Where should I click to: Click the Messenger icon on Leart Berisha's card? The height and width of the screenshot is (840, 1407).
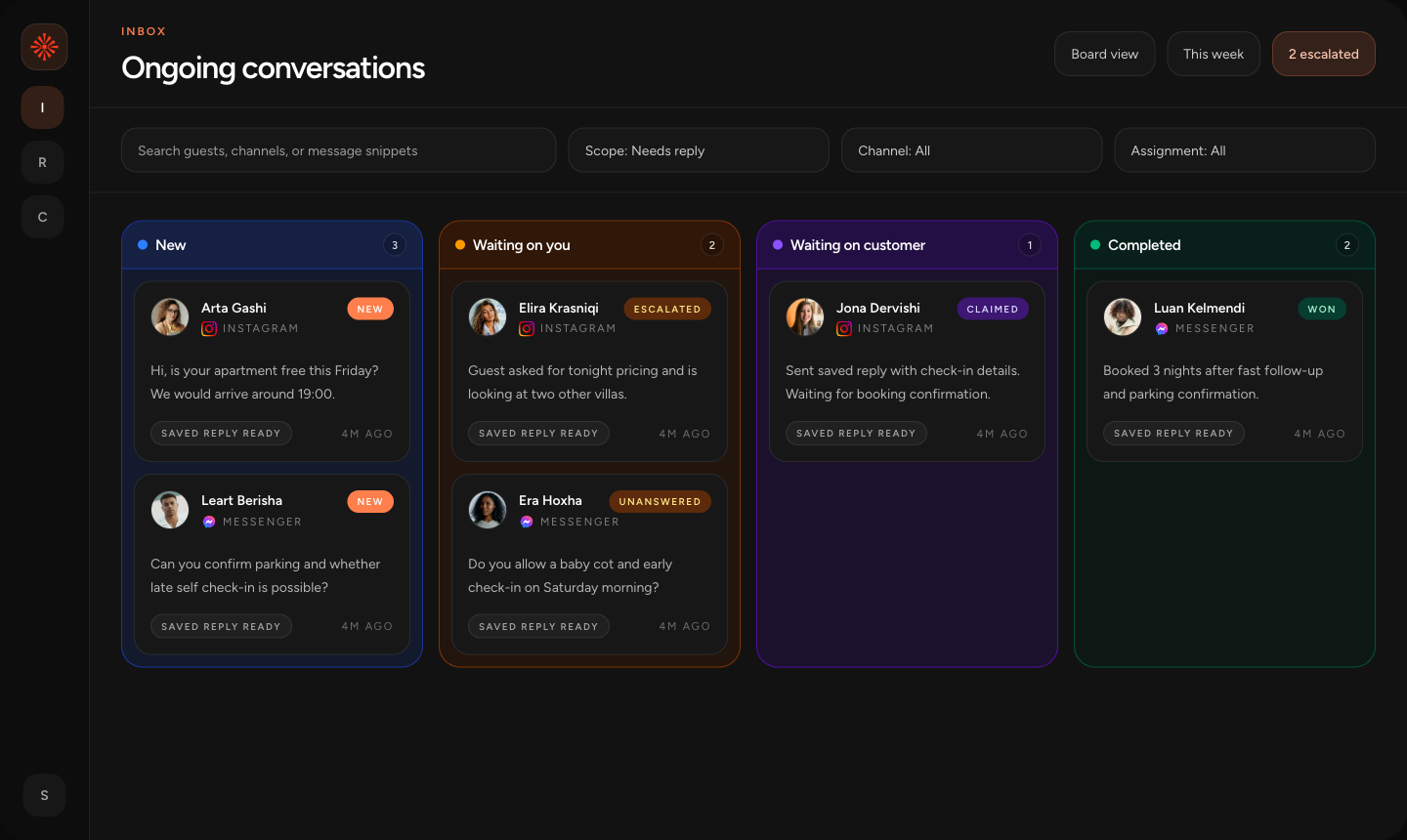pos(209,522)
